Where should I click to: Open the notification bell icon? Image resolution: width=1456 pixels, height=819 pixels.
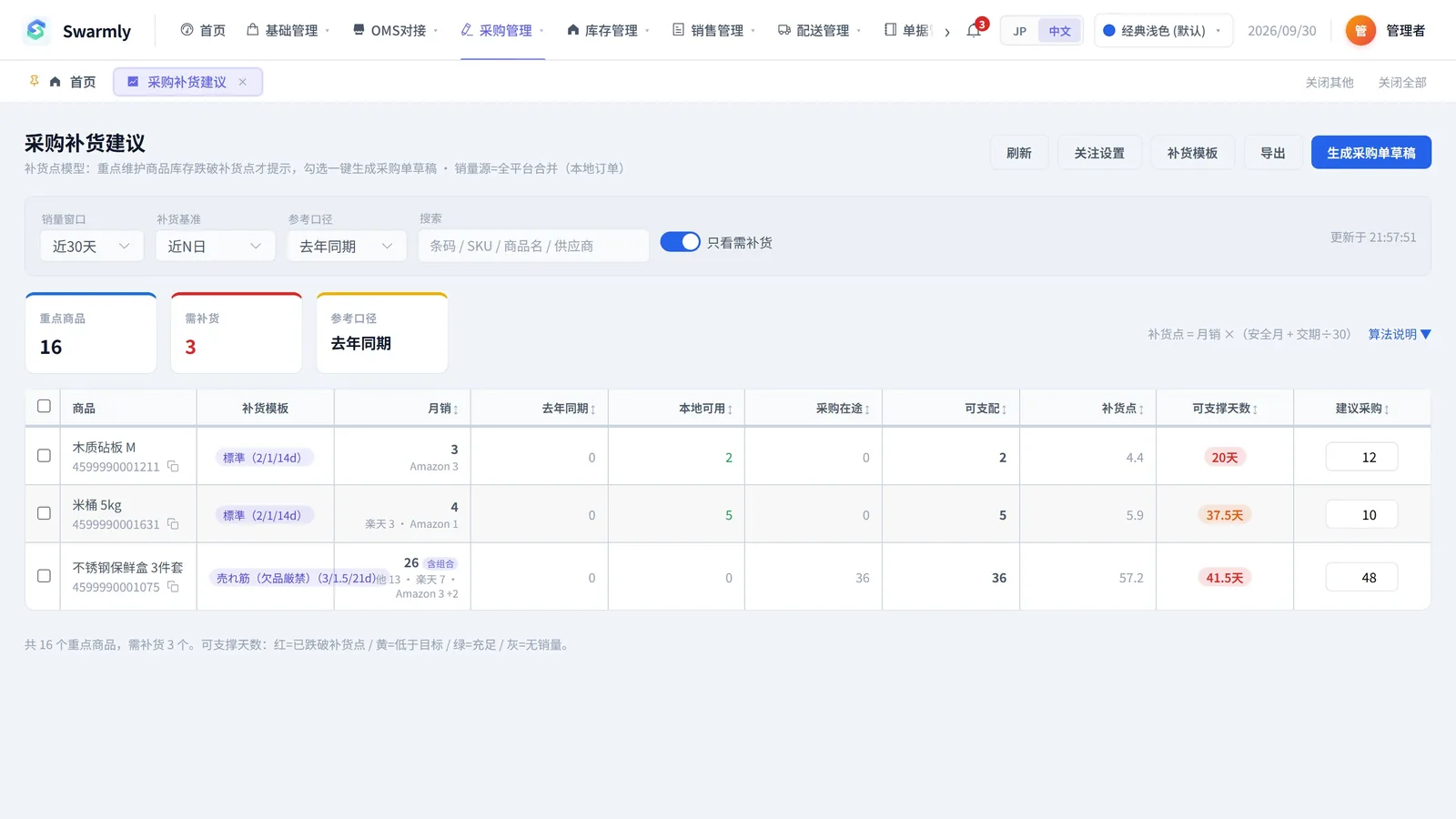pos(974,30)
